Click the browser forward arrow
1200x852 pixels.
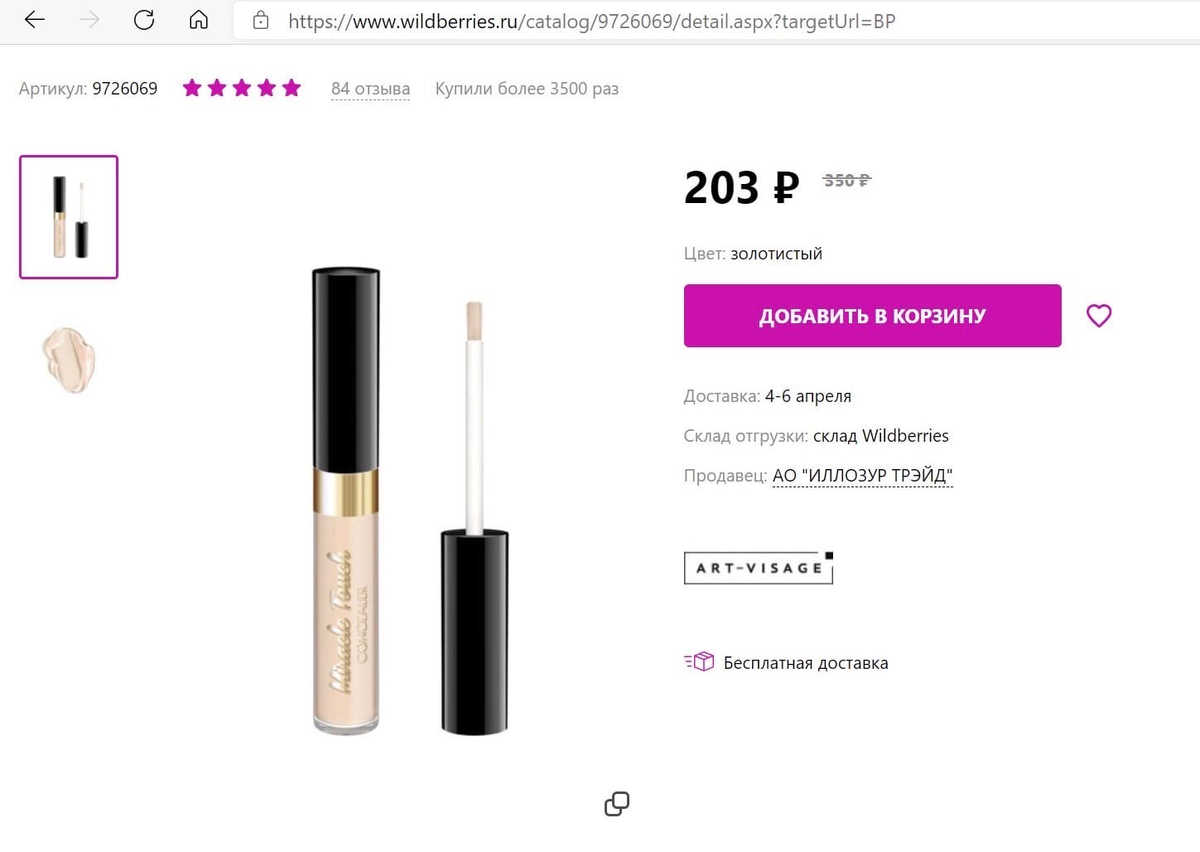[x=89, y=20]
